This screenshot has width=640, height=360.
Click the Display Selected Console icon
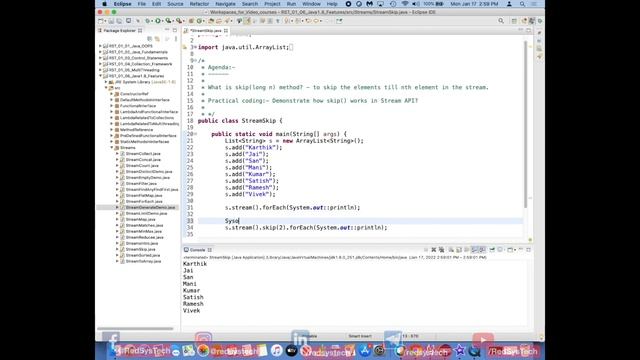point(501,249)
